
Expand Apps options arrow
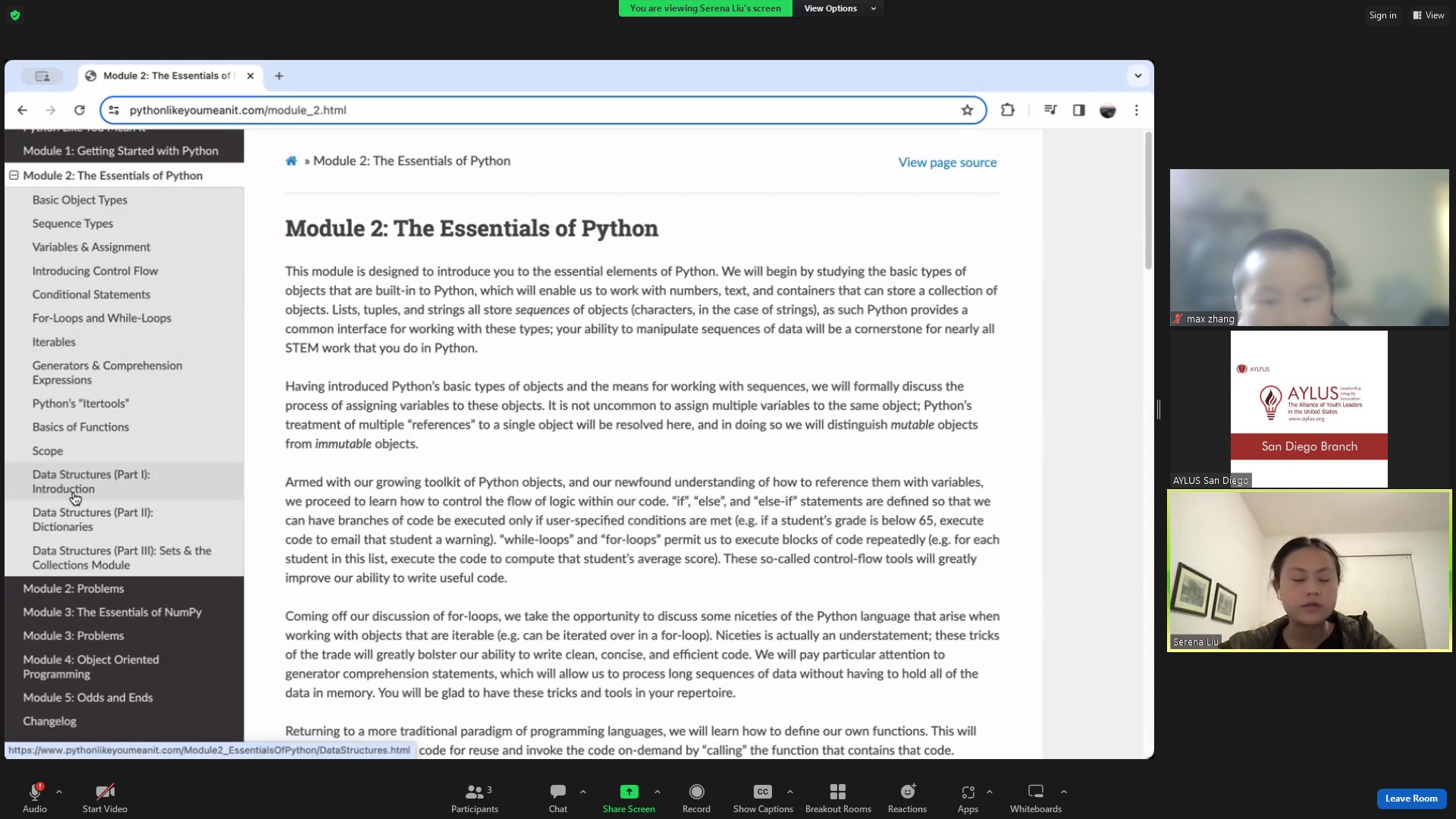[x=990, y=792]
